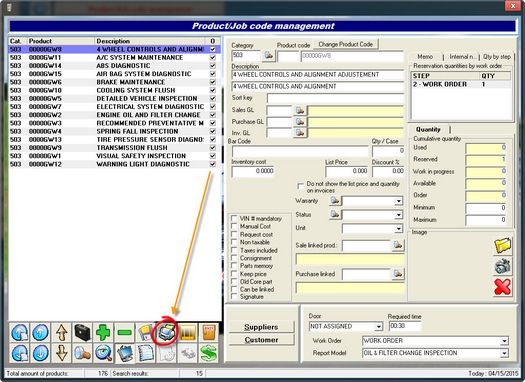
Task: Click the magnifier with eye search icon
Action: click(103, 353)
